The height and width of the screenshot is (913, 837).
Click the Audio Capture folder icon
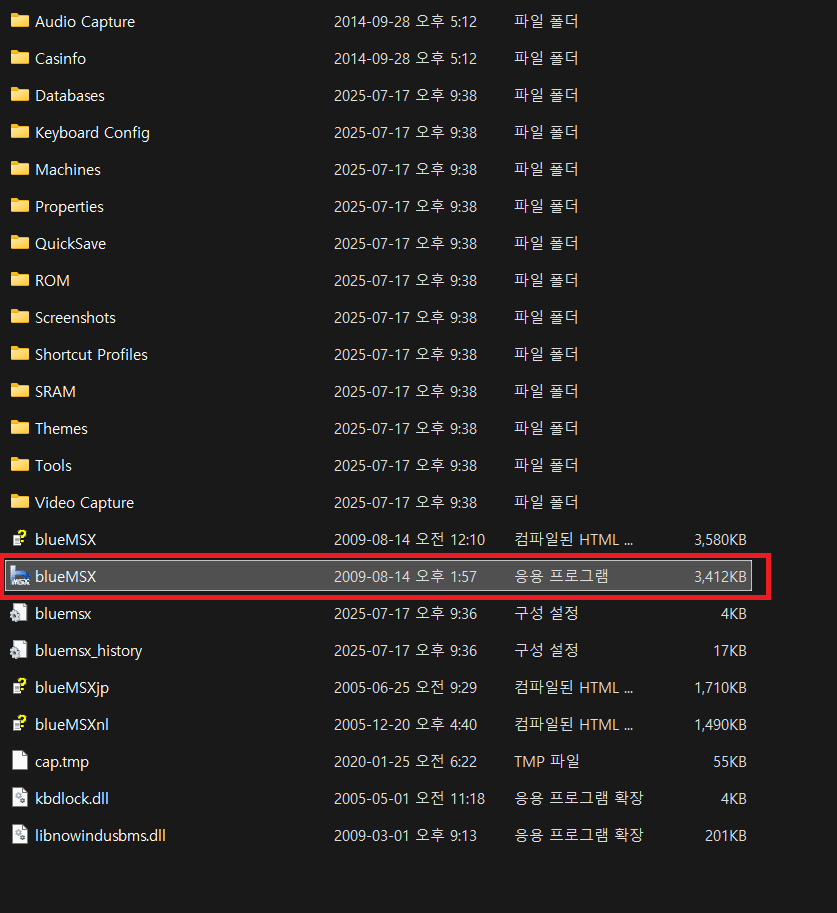20,21
